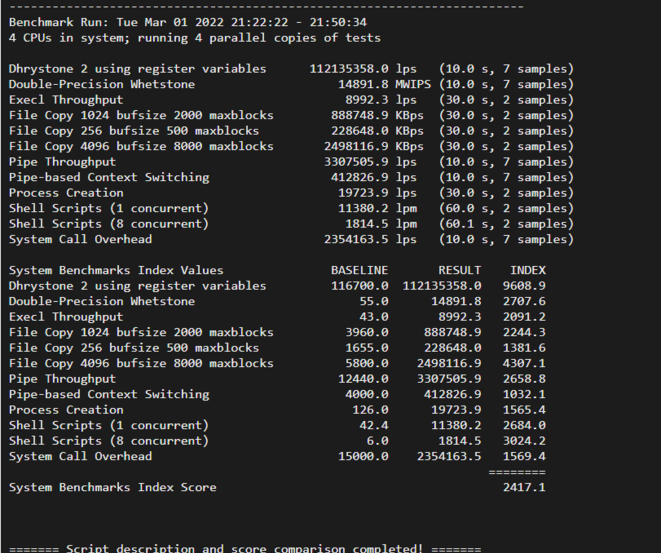Click the 14891.8 MWIPS Whetstone value
This screenshot has width=662, height=554.
click(384, 84)
